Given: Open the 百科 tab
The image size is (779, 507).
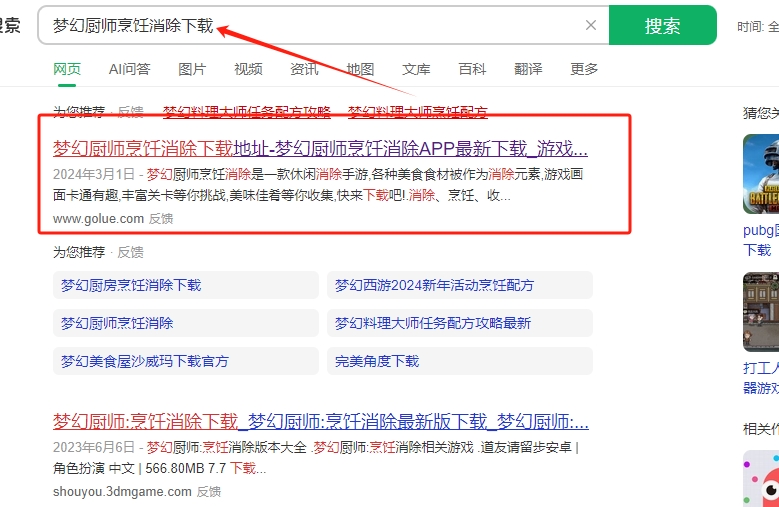Looking at the screenshot, I should pyautogui.click(x=472, y=69).
